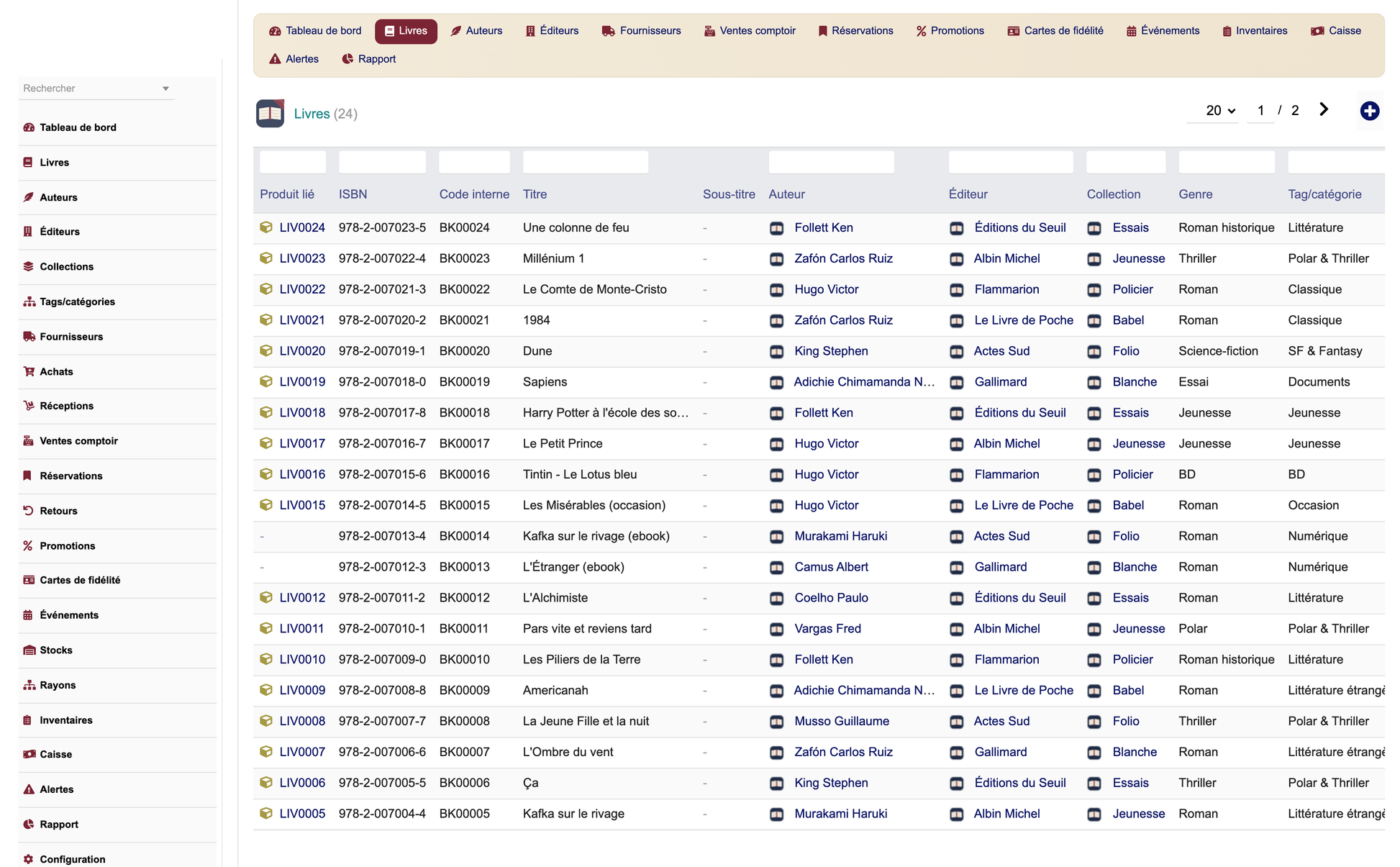
Task: Click the Fournisseurs truck icon in the sidebar
Action: click(x=29, y=337)
